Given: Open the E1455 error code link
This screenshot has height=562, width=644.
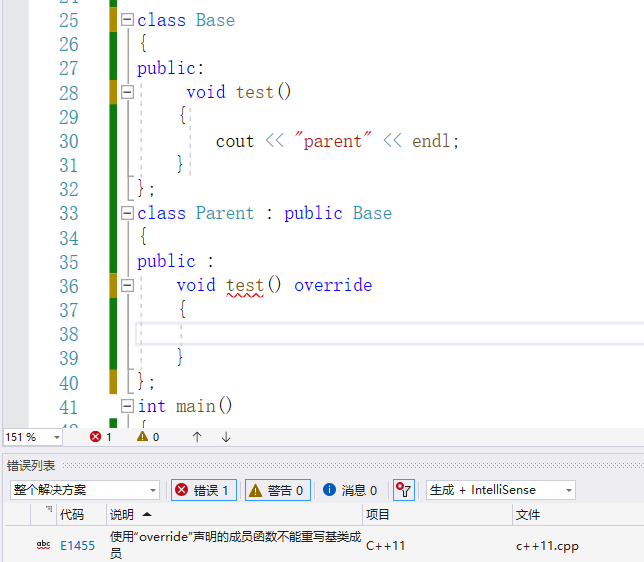Looking at the screenshot, I should coord(77,546).
